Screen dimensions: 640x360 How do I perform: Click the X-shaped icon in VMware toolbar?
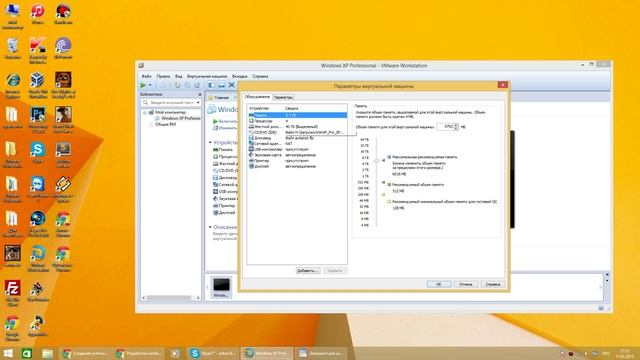231,85
